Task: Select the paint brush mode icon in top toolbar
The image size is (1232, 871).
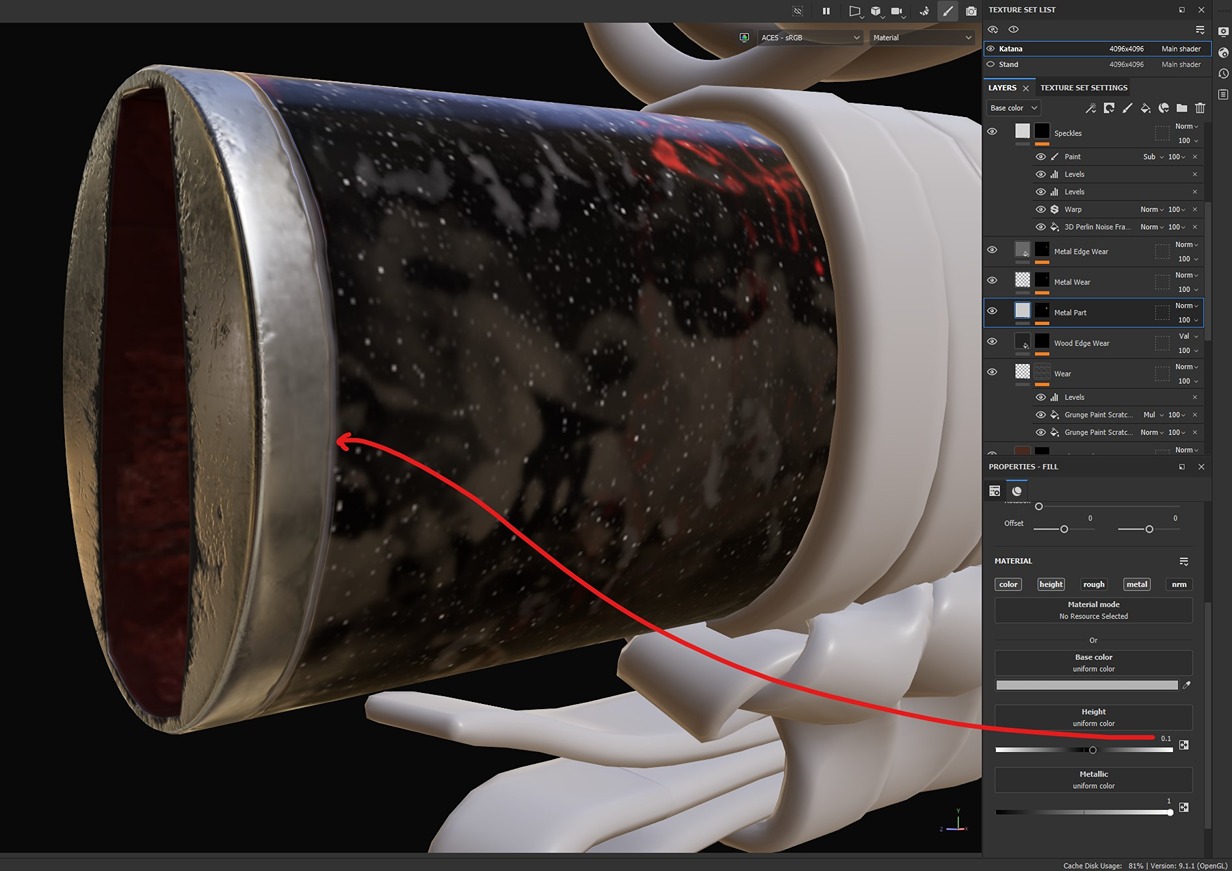Action: click(x=948, y=11)
